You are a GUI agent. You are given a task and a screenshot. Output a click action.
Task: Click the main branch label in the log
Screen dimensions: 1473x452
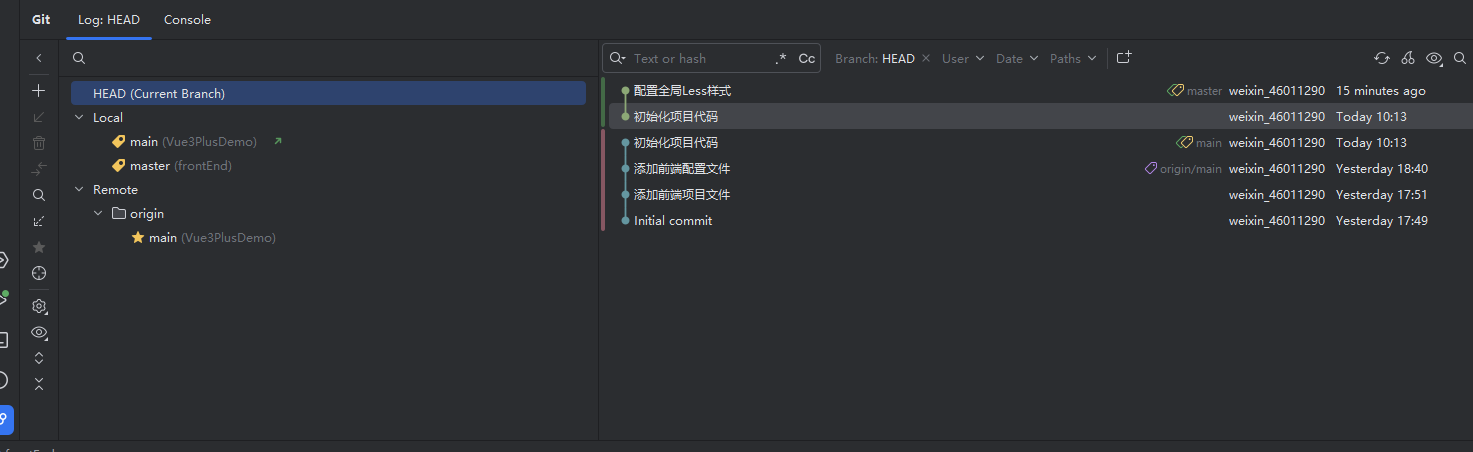(x=1199, y=143)
